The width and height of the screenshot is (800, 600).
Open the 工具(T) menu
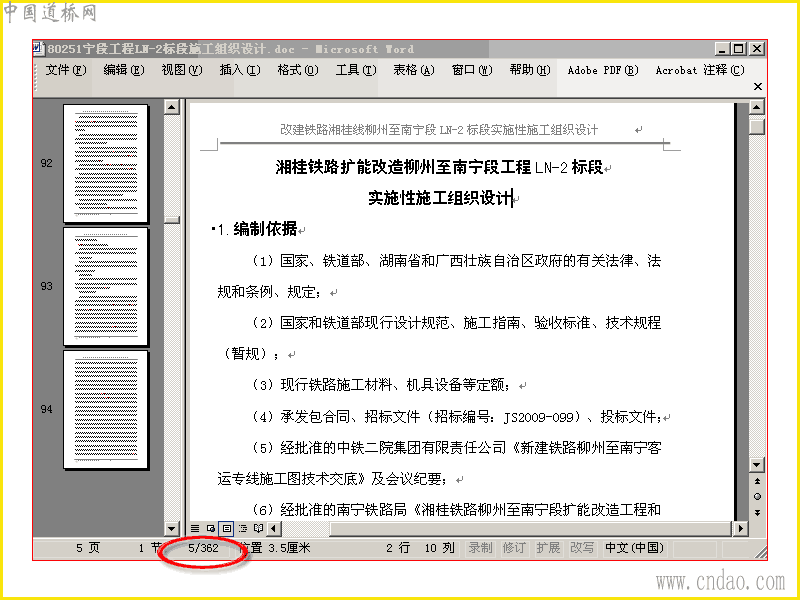coord(356,70)
